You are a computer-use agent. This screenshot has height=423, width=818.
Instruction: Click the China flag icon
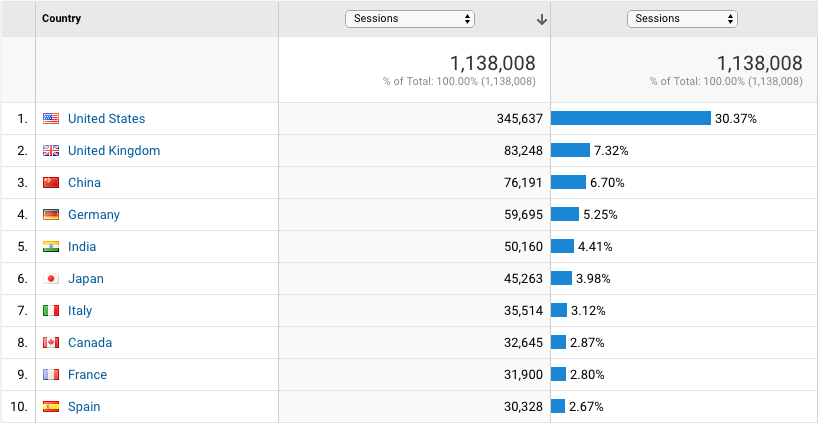51,183
